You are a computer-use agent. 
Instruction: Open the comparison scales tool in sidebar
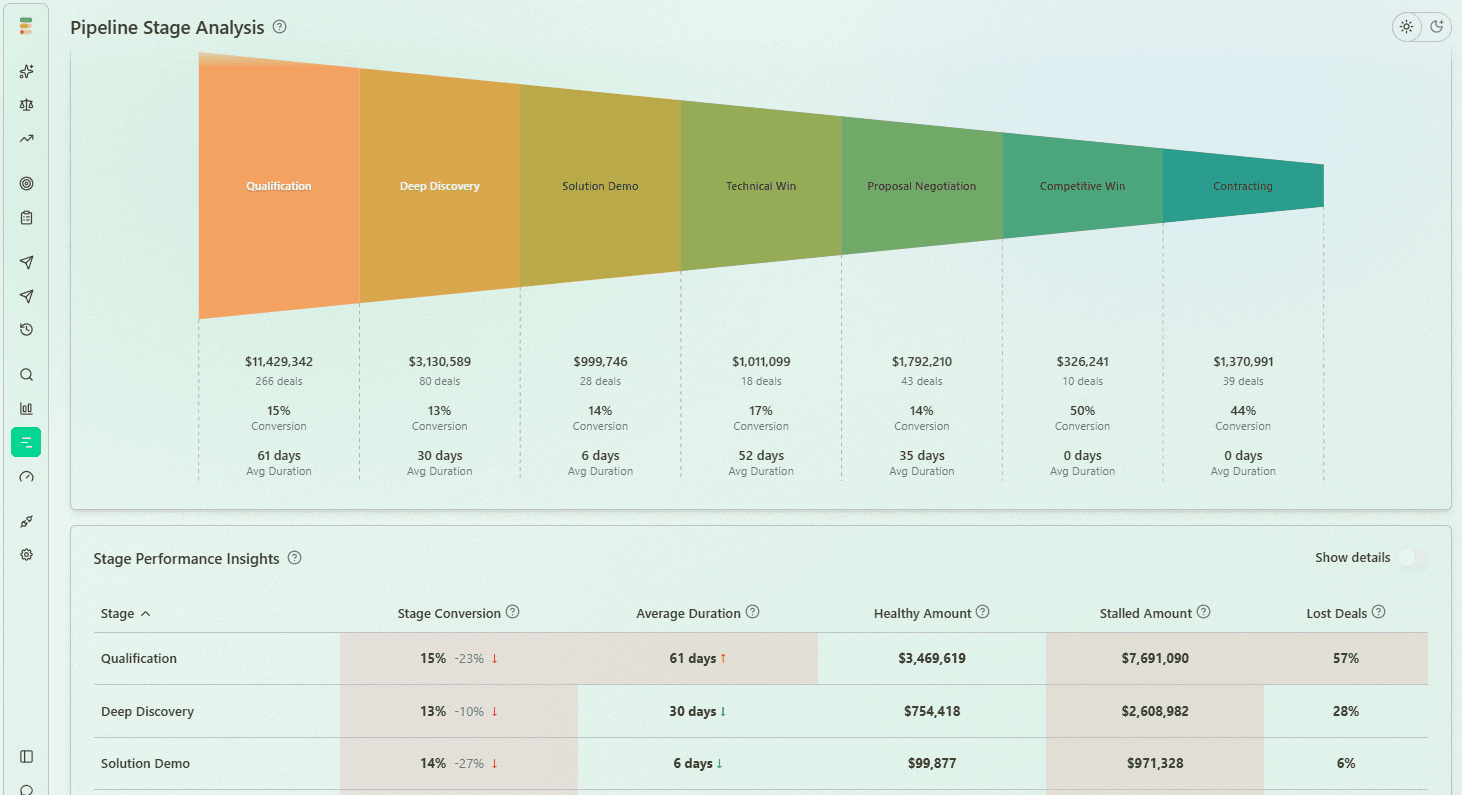pos(26,104)
